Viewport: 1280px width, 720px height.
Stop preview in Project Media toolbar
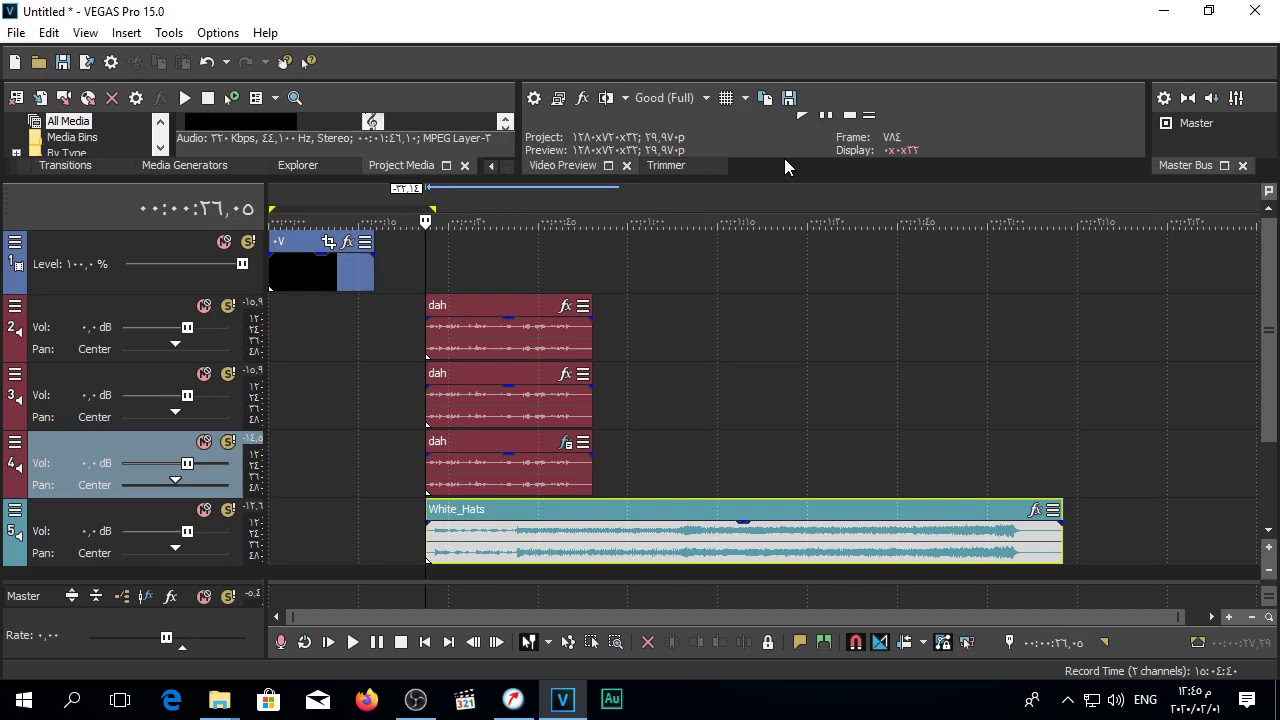[208, 98]
